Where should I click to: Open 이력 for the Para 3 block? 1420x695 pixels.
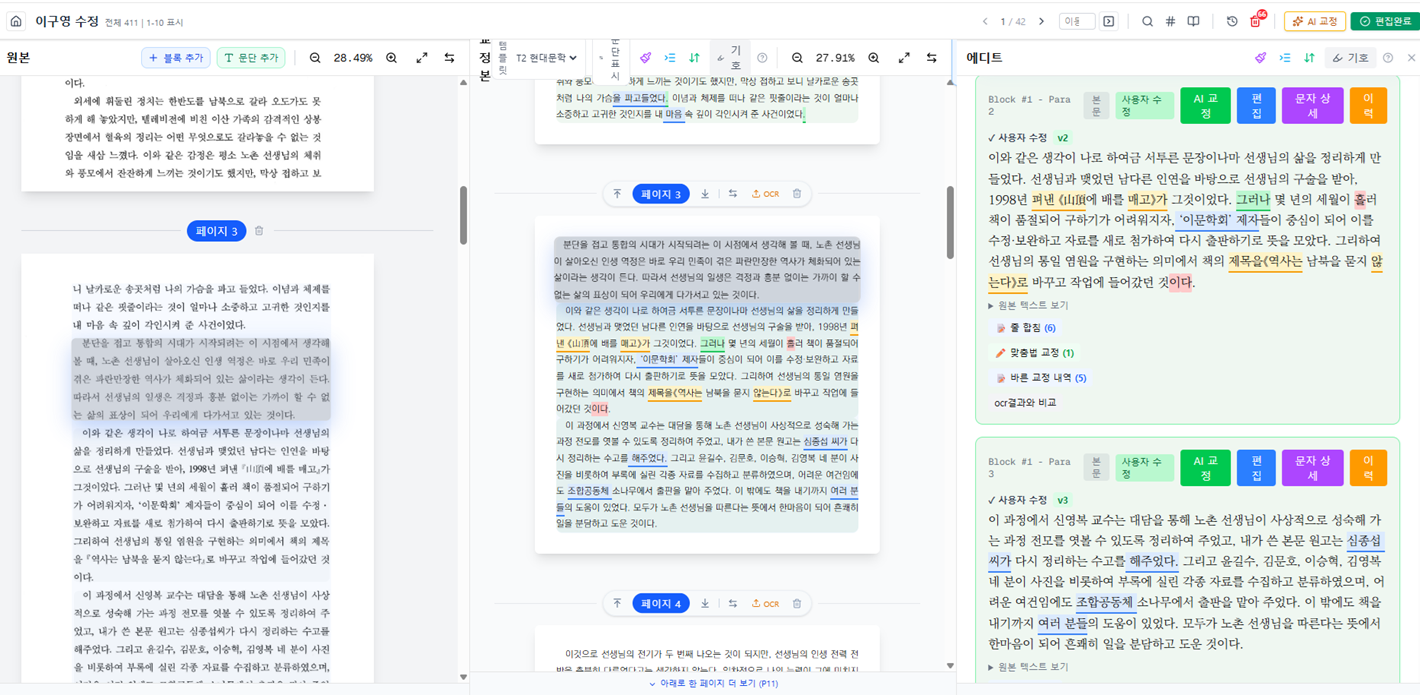[1368, 467]
